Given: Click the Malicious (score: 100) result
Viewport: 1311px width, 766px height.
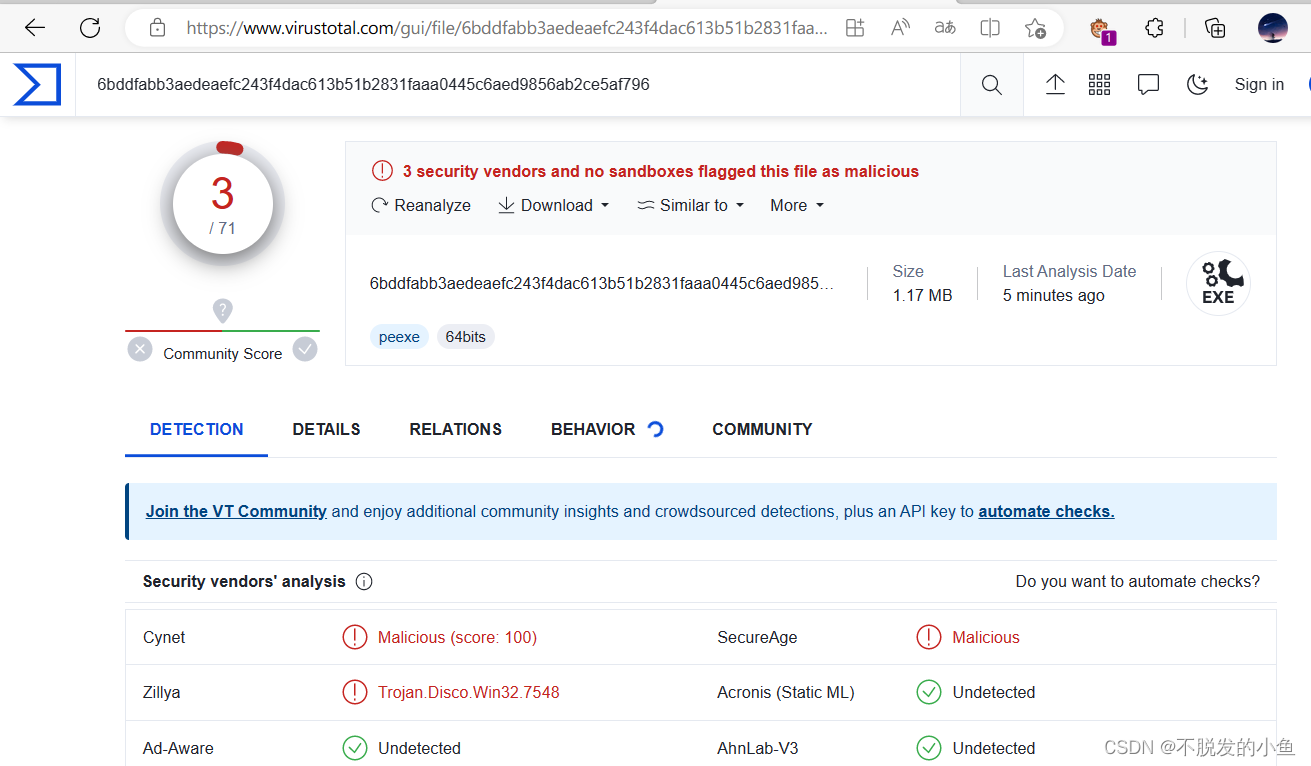Looking at the screenshot, I should [457, 637].
